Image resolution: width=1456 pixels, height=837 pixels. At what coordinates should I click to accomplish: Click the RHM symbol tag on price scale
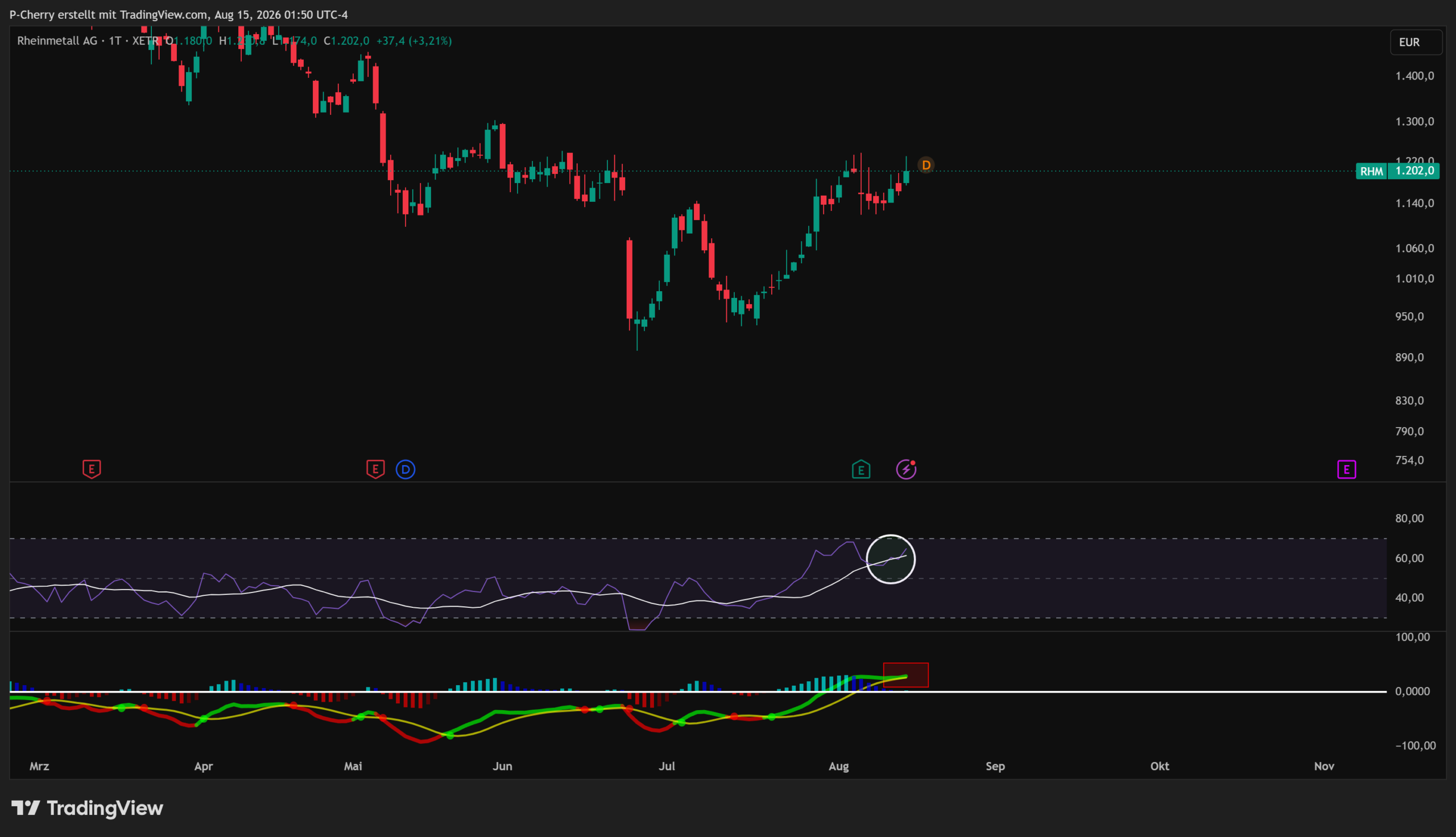click(1371, 171)
